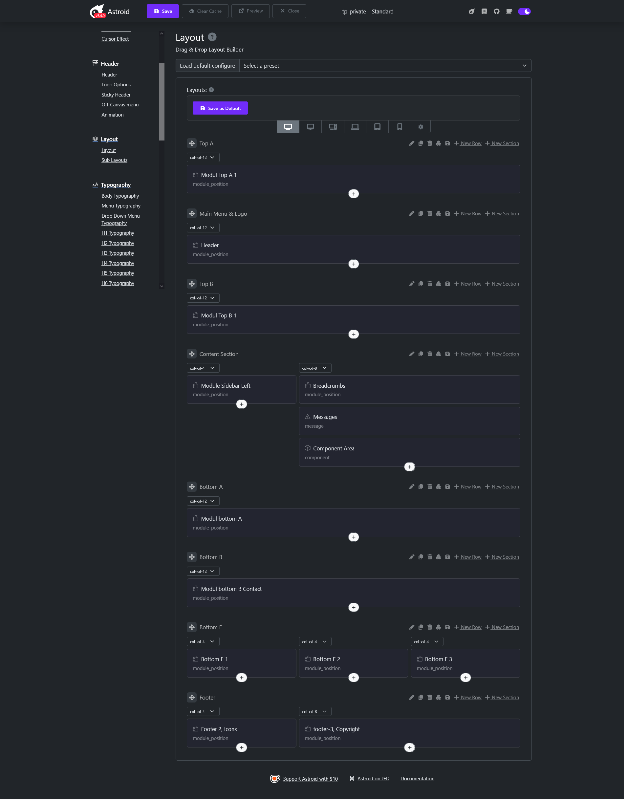Click the edit pencil icon for Top A section
This screenshot has height=800, width=624.
(x=411, y=143)
